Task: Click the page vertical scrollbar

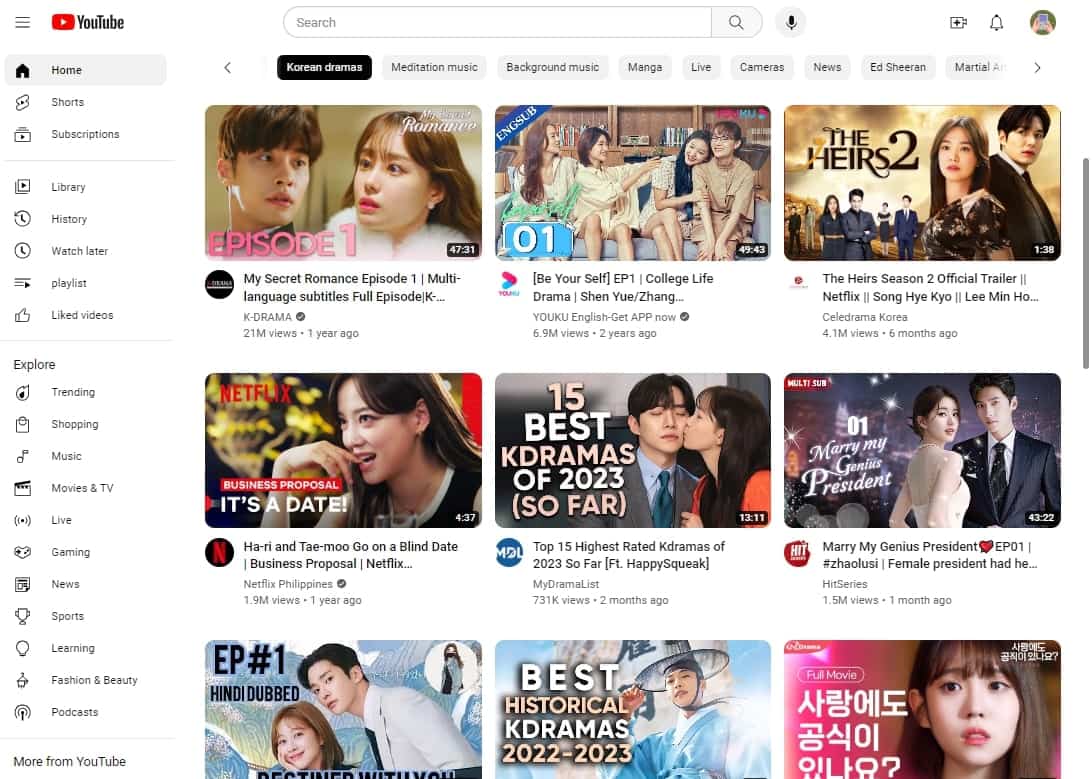Action: pyautogui.click(x=1085, y=263)
